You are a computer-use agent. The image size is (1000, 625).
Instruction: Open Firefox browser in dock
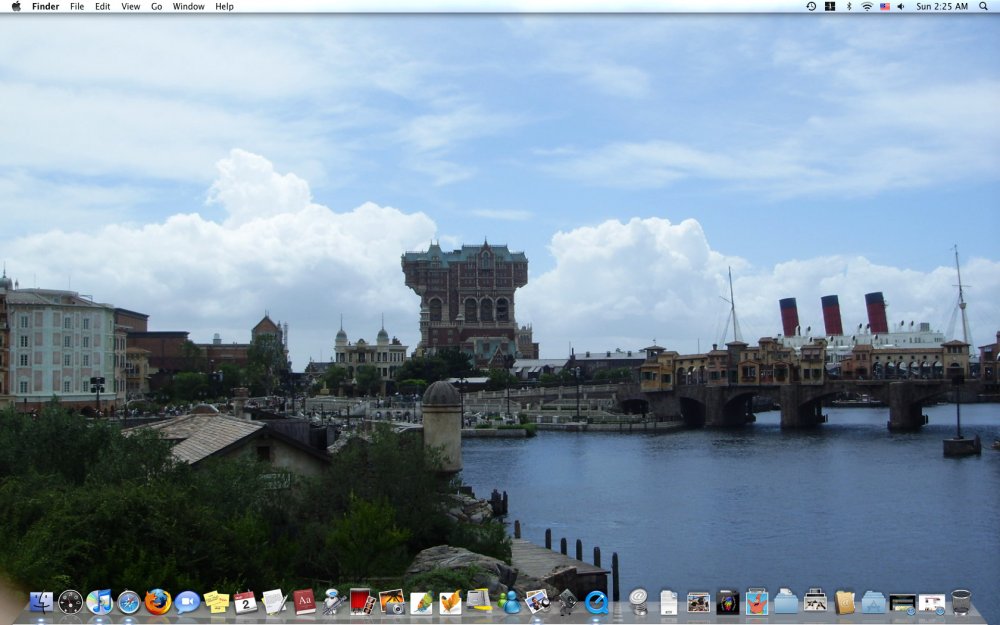(157, 602)
